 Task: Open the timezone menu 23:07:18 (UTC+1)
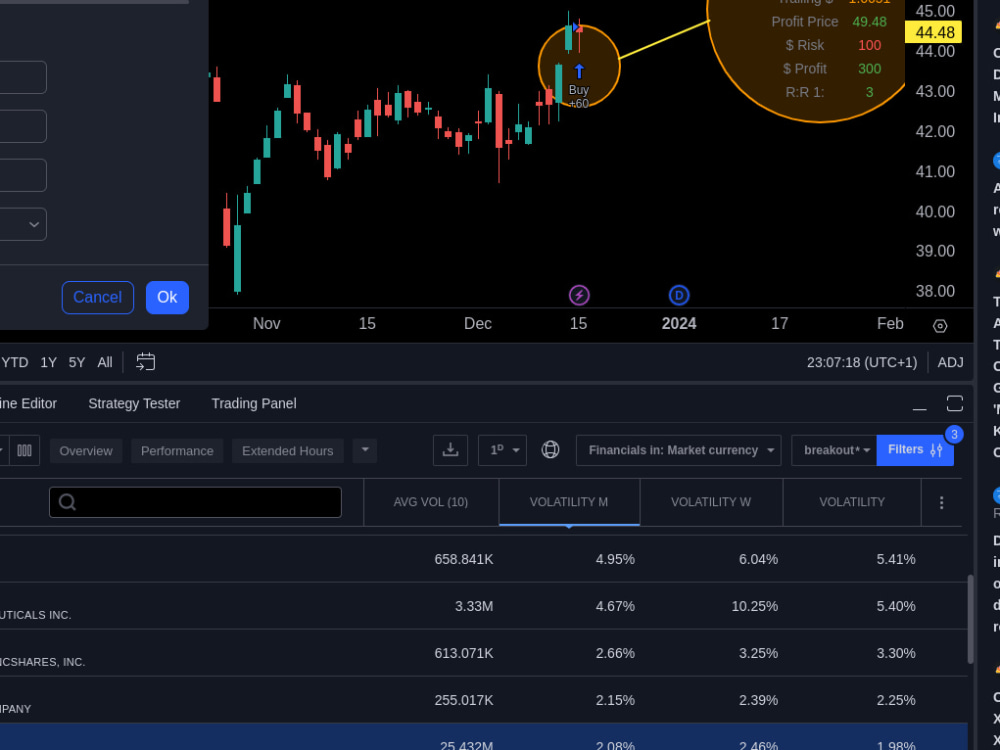point(862,362)
